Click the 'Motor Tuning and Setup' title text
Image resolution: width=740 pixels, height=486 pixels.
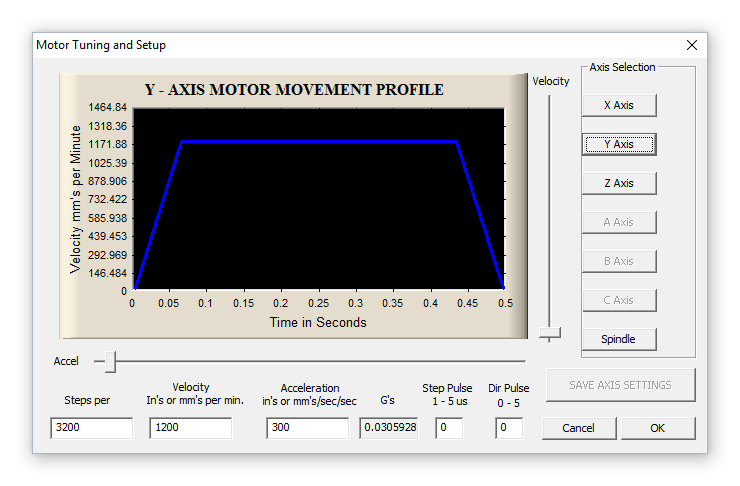(x=101, y=45)
